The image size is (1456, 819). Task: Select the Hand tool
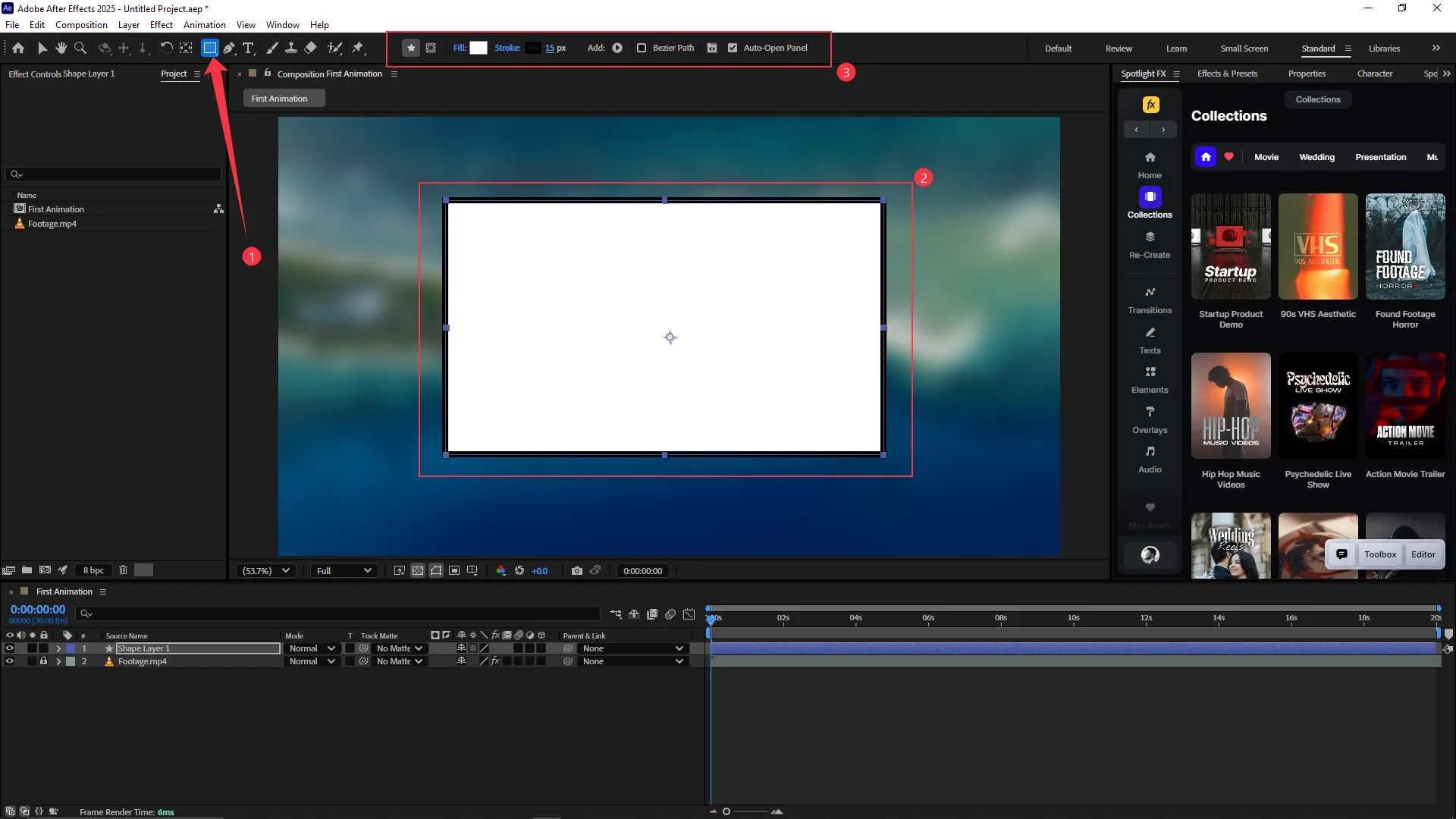pos(61,48)
